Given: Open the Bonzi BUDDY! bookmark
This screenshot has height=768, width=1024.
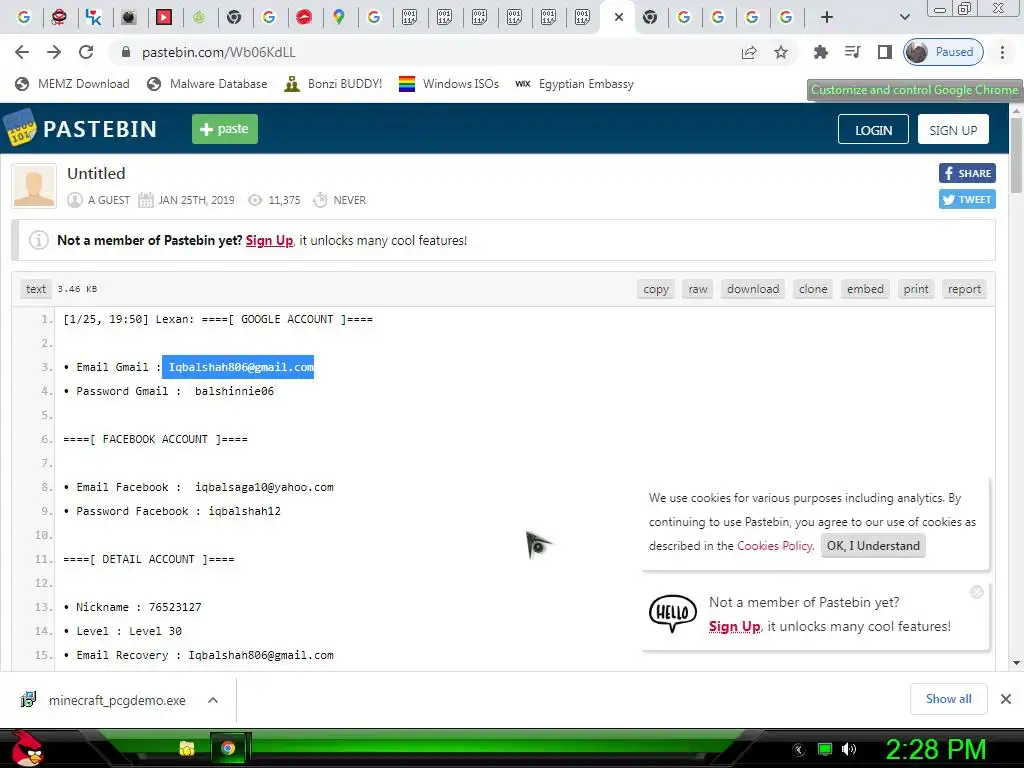Looking at the screenshot, I should [333, 84].
